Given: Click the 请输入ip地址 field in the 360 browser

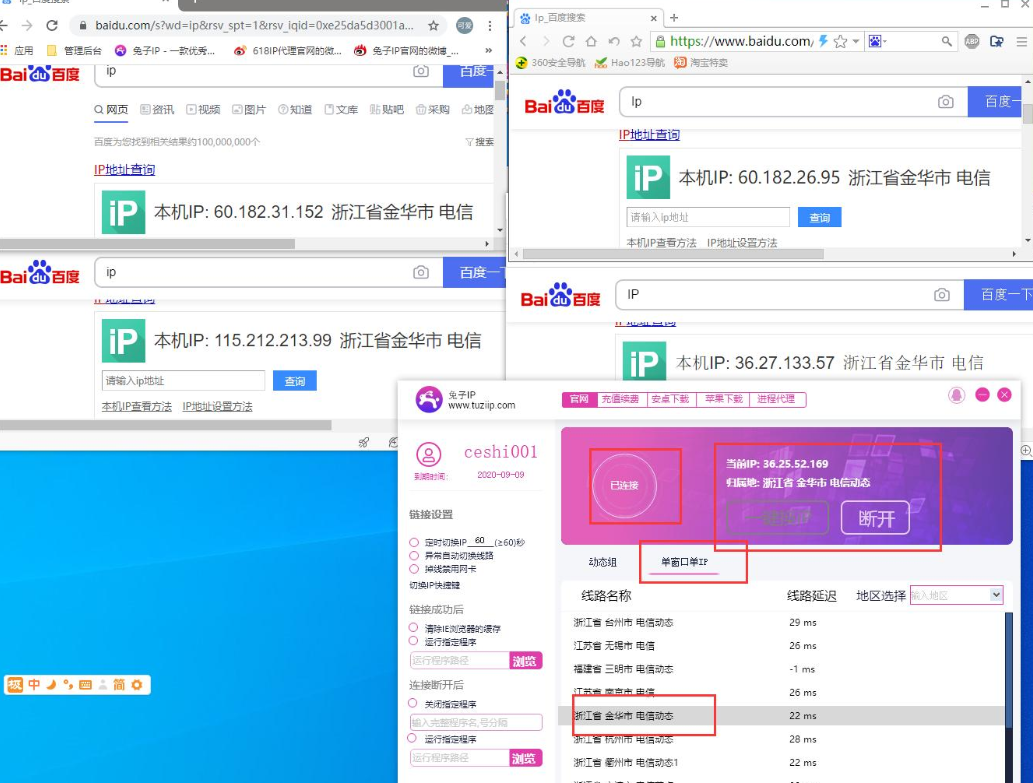Looking at the screenshot, I should 708,217.
